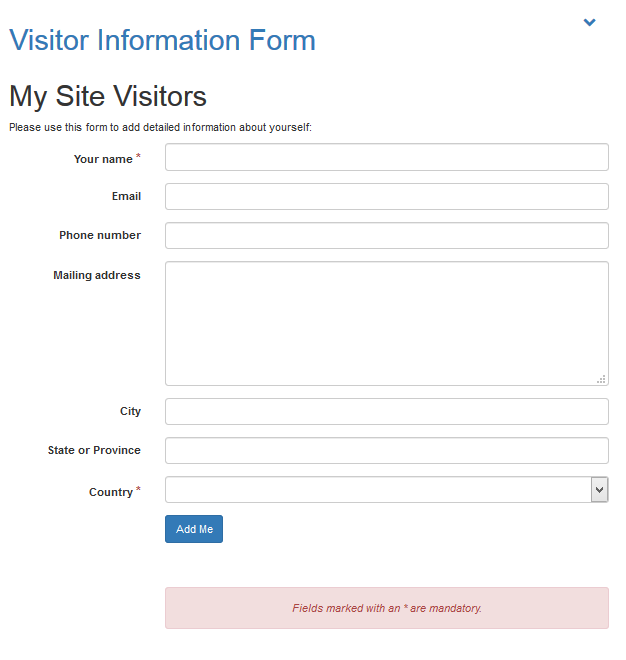Image resolution: width=626 pixels, height=660 pixels.
Task: Click the City label
Action: pos(130,411)
